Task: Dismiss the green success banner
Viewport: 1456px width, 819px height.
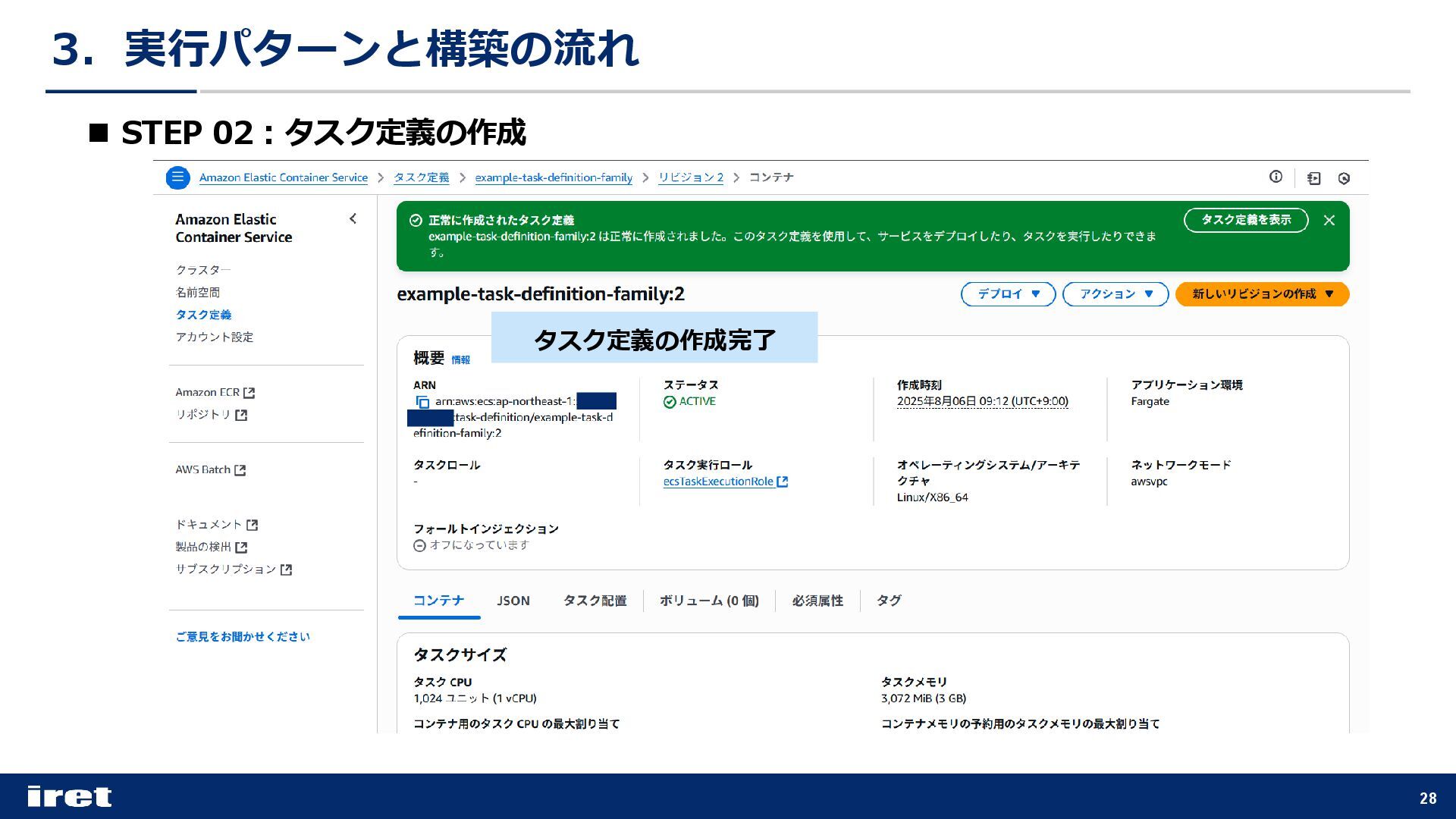Action: (1329, 220)
